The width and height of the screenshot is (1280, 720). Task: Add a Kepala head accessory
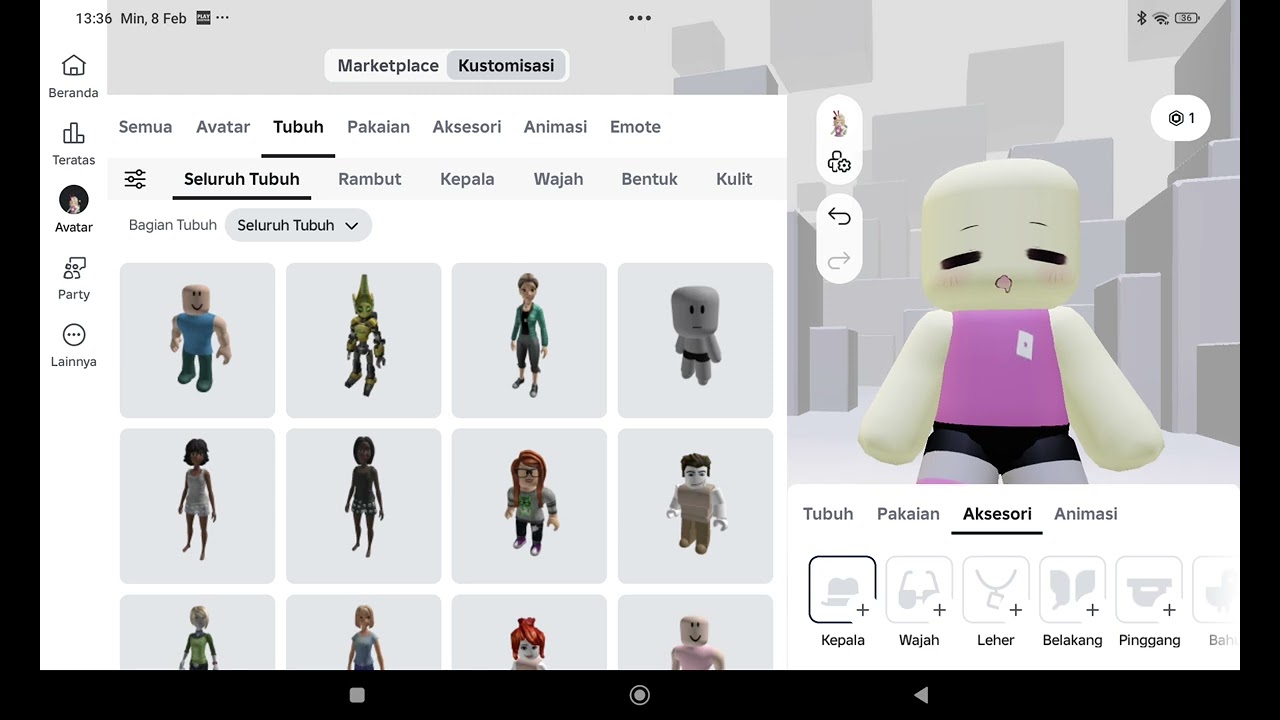[x=842, y=590]
